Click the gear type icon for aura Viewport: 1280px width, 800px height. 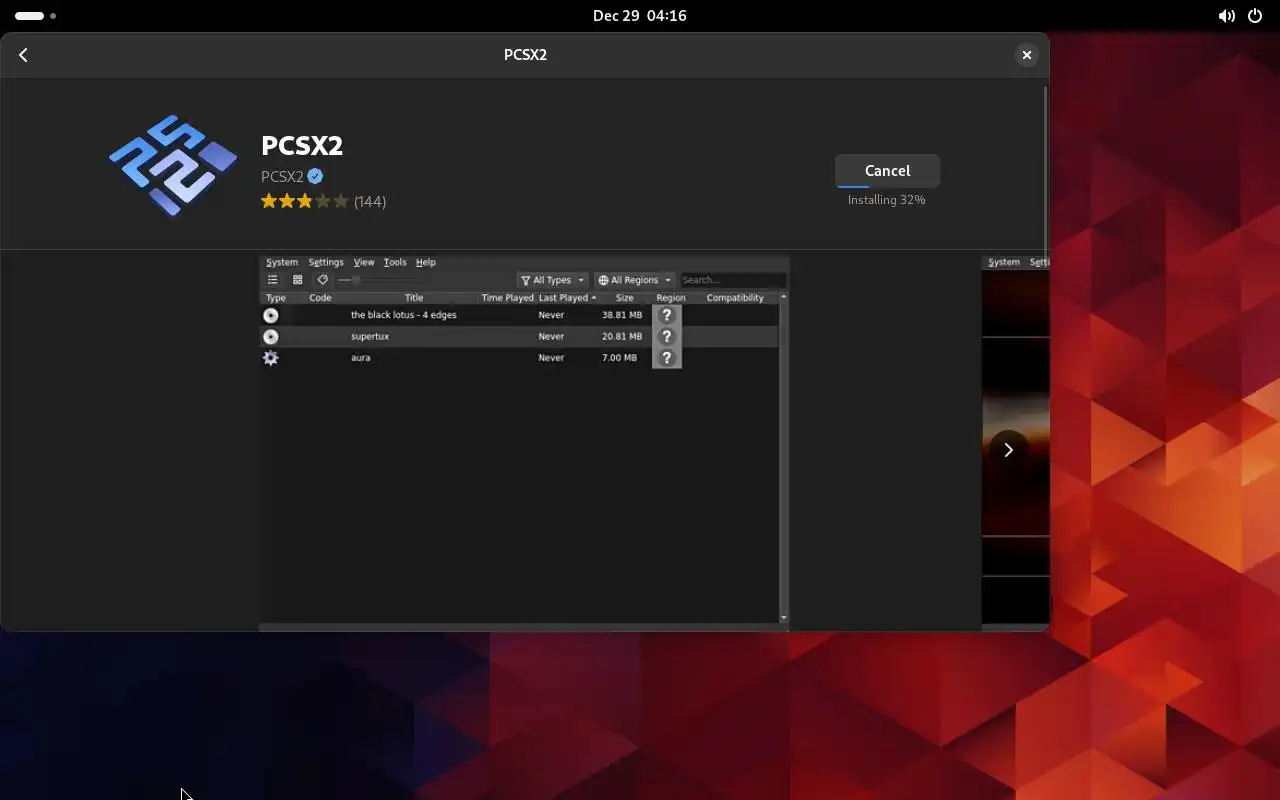[271, 357]
